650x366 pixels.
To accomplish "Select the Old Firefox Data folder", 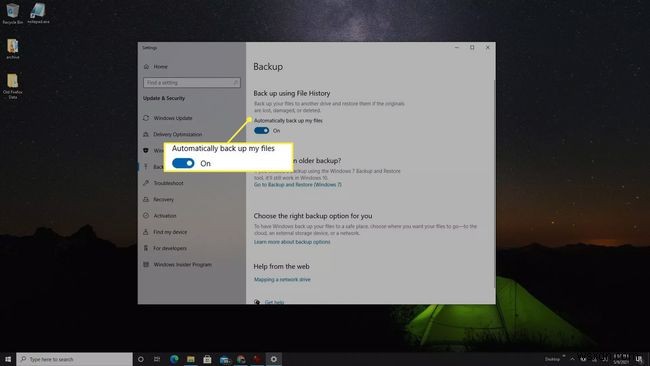I will pos(13,86).
